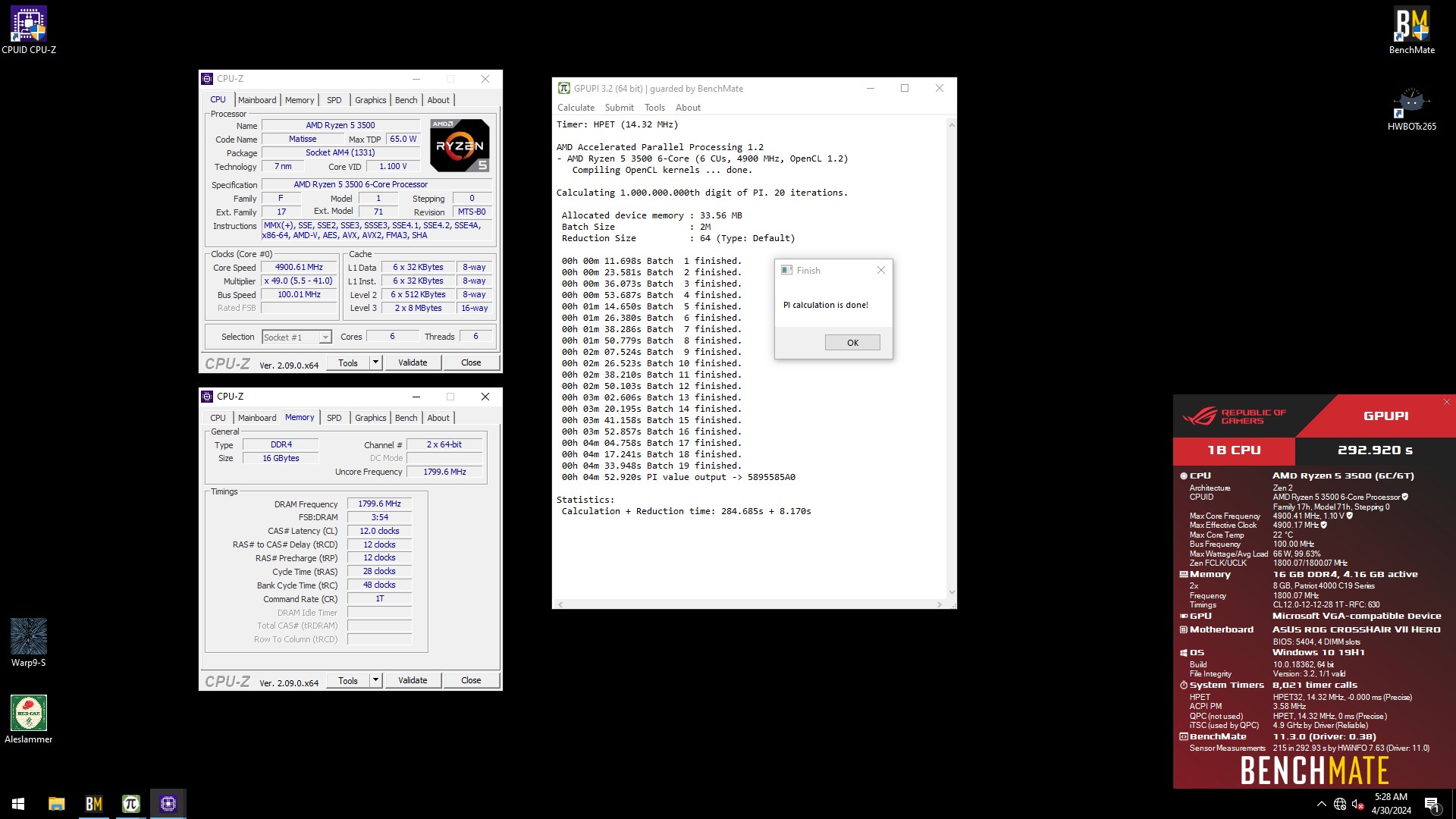Open the network tray icon

1340,804
